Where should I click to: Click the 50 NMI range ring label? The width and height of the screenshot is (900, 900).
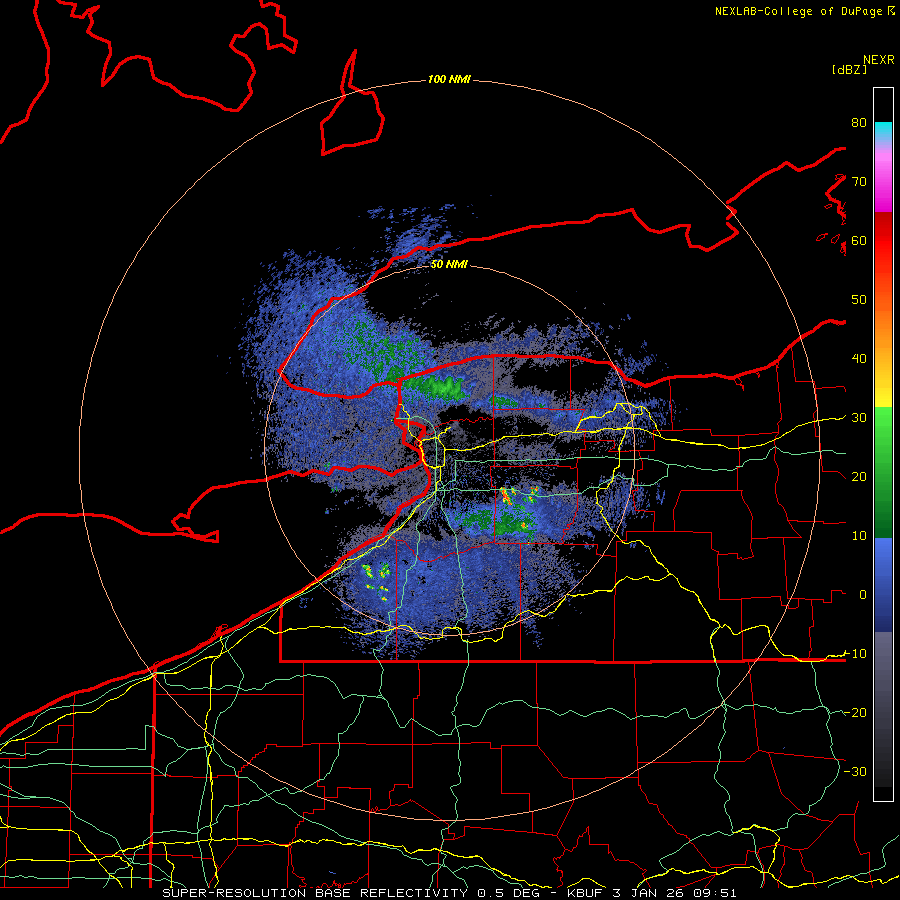449,265
